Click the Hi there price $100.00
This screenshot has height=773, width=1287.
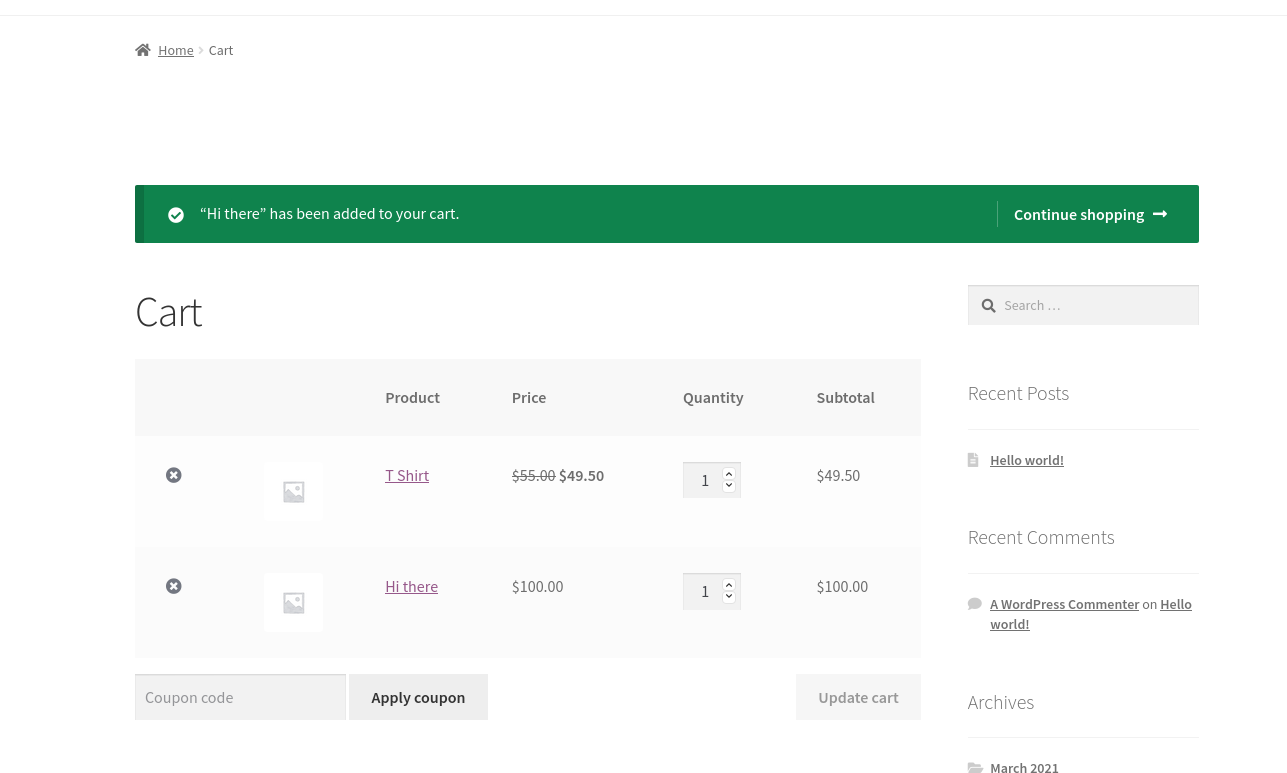(x=537, y=586)
